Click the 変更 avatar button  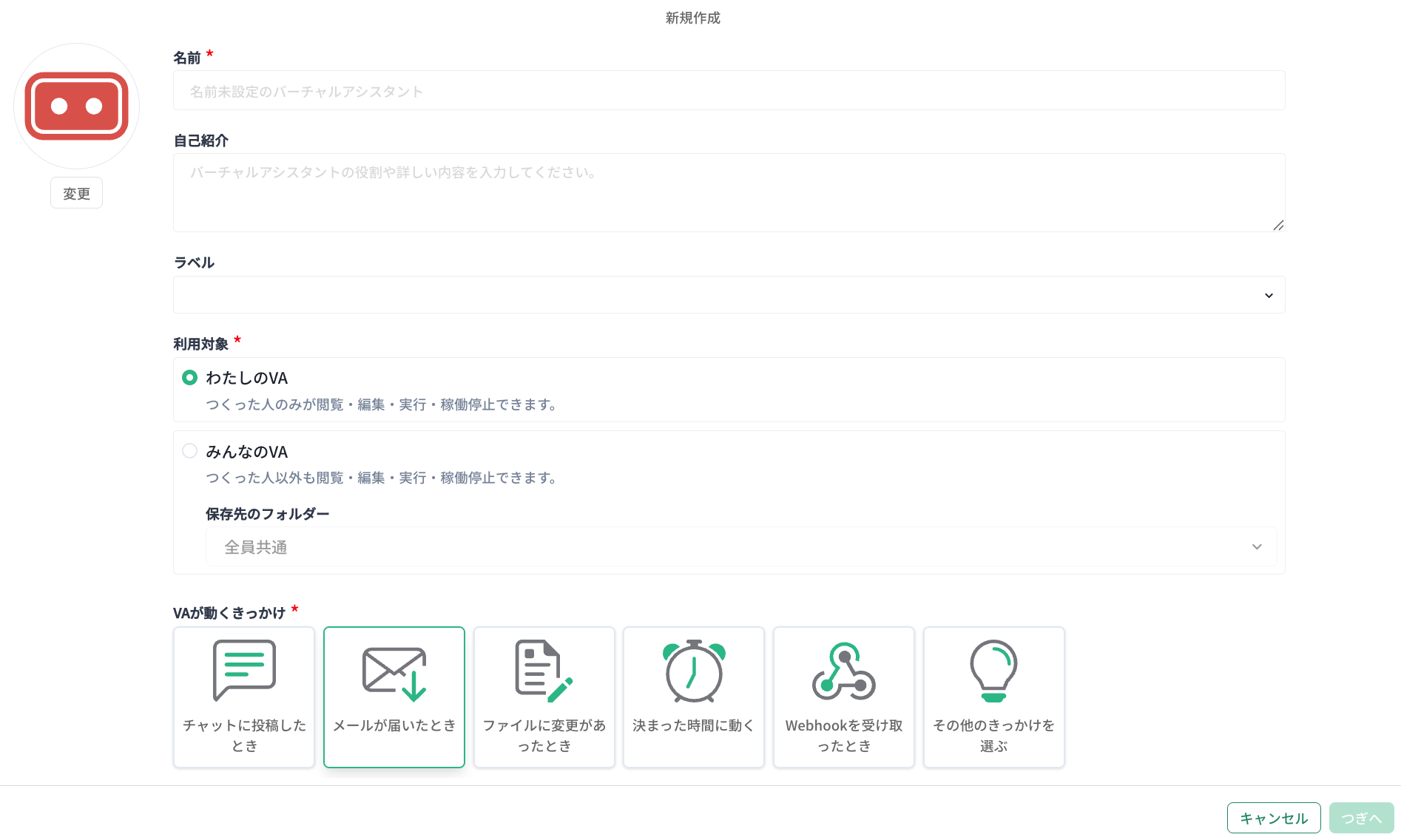(x=76, y=194)
